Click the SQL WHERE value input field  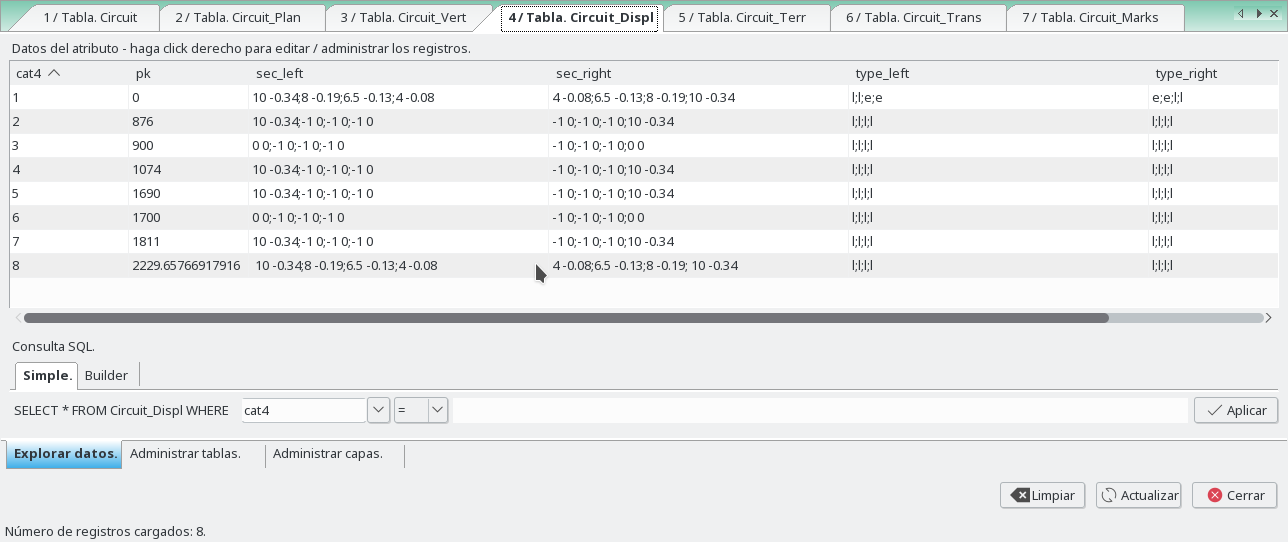click(819, 410)
